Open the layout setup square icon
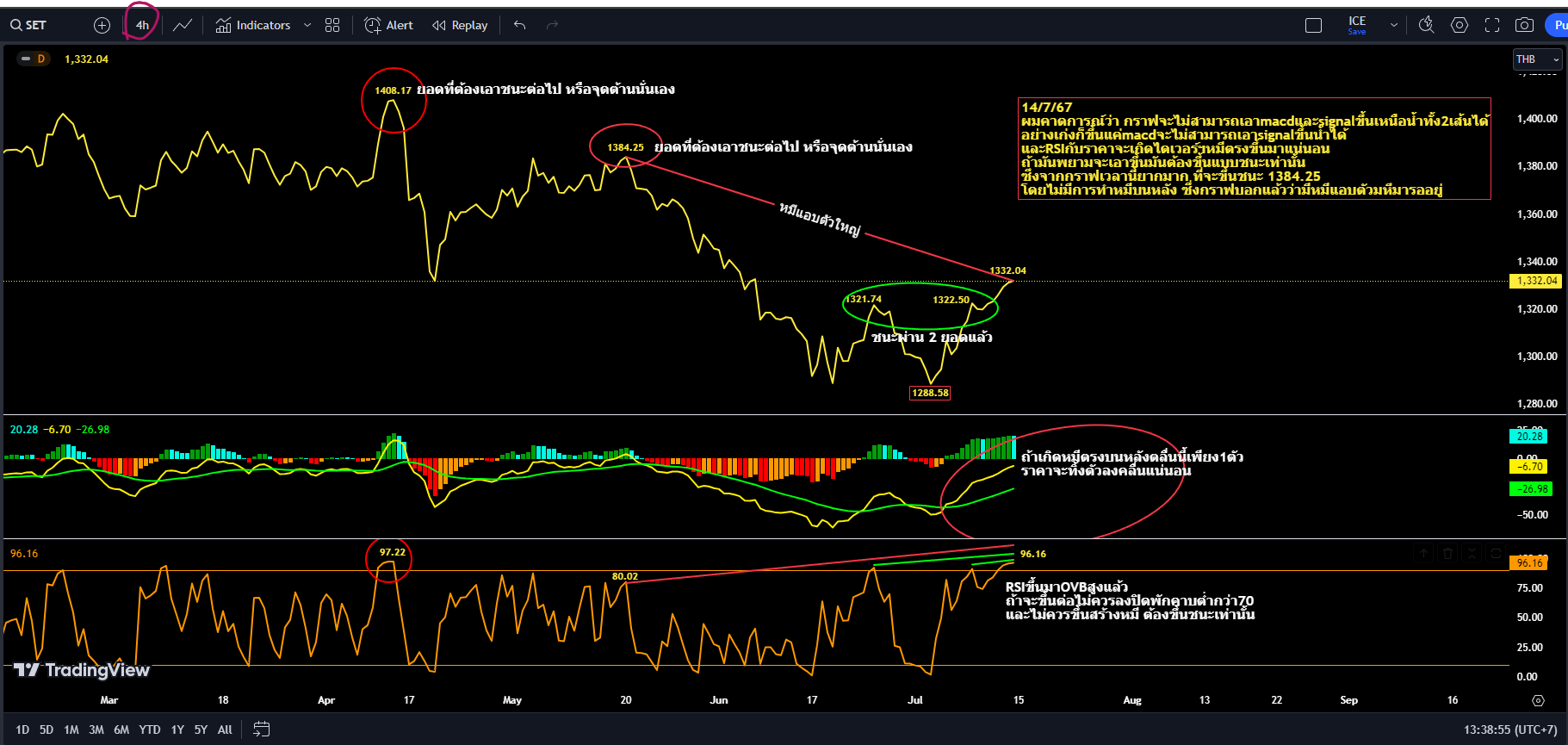This screenshot has height=745, width=1568. coord(1313,25)
